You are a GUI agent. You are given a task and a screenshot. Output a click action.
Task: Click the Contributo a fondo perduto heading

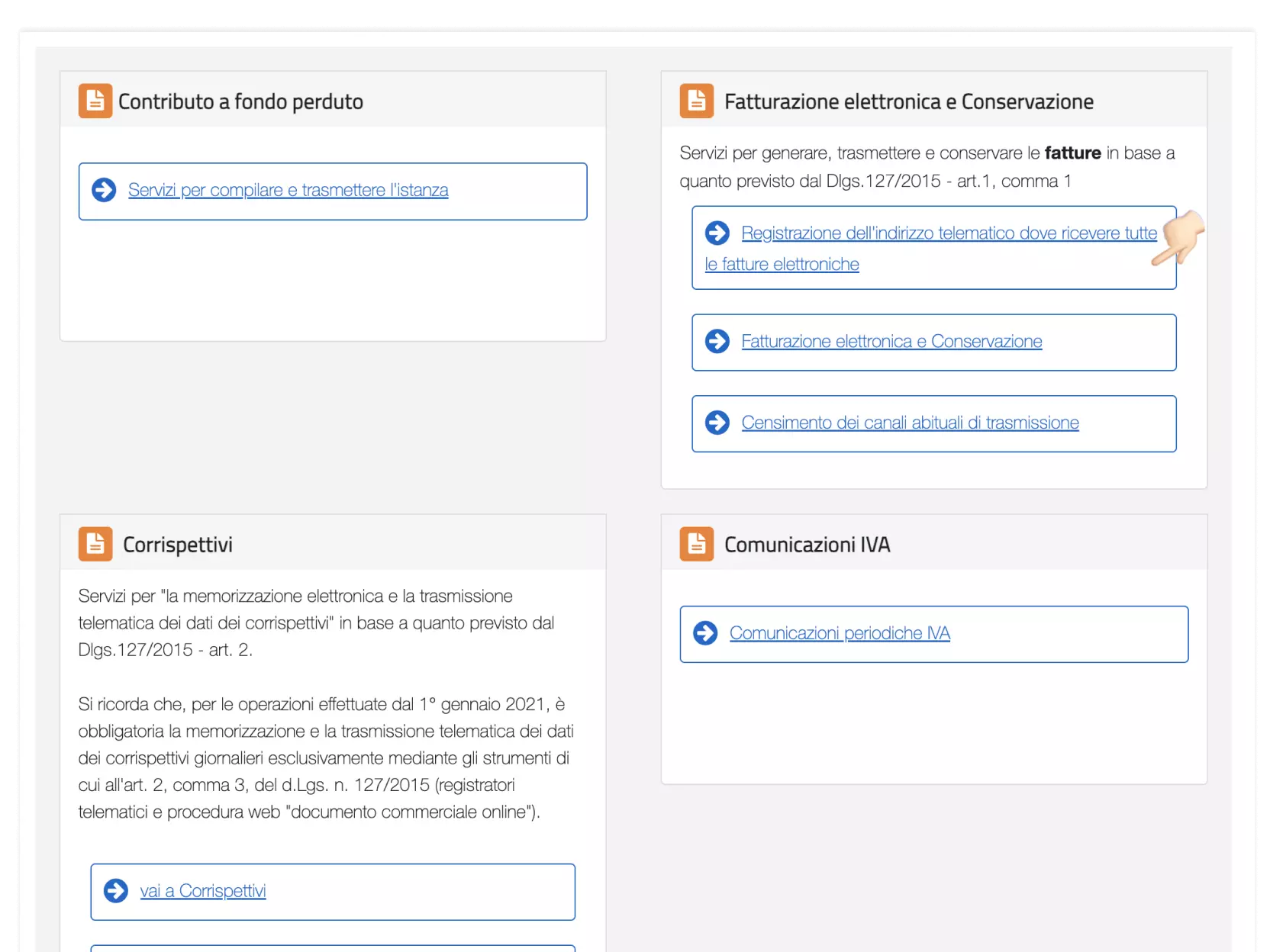tap(240, 101)
